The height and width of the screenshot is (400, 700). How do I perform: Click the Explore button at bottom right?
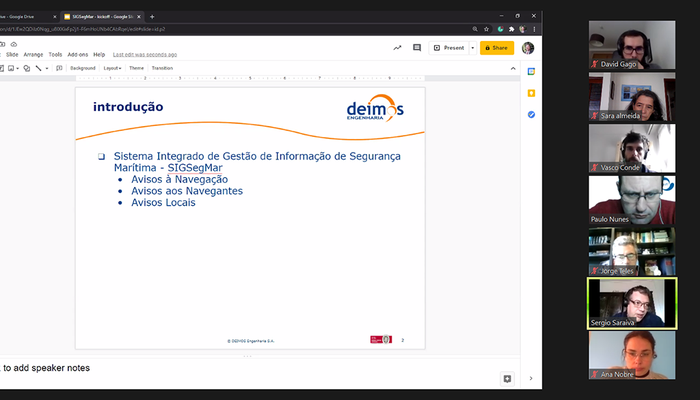pos(507,379)
